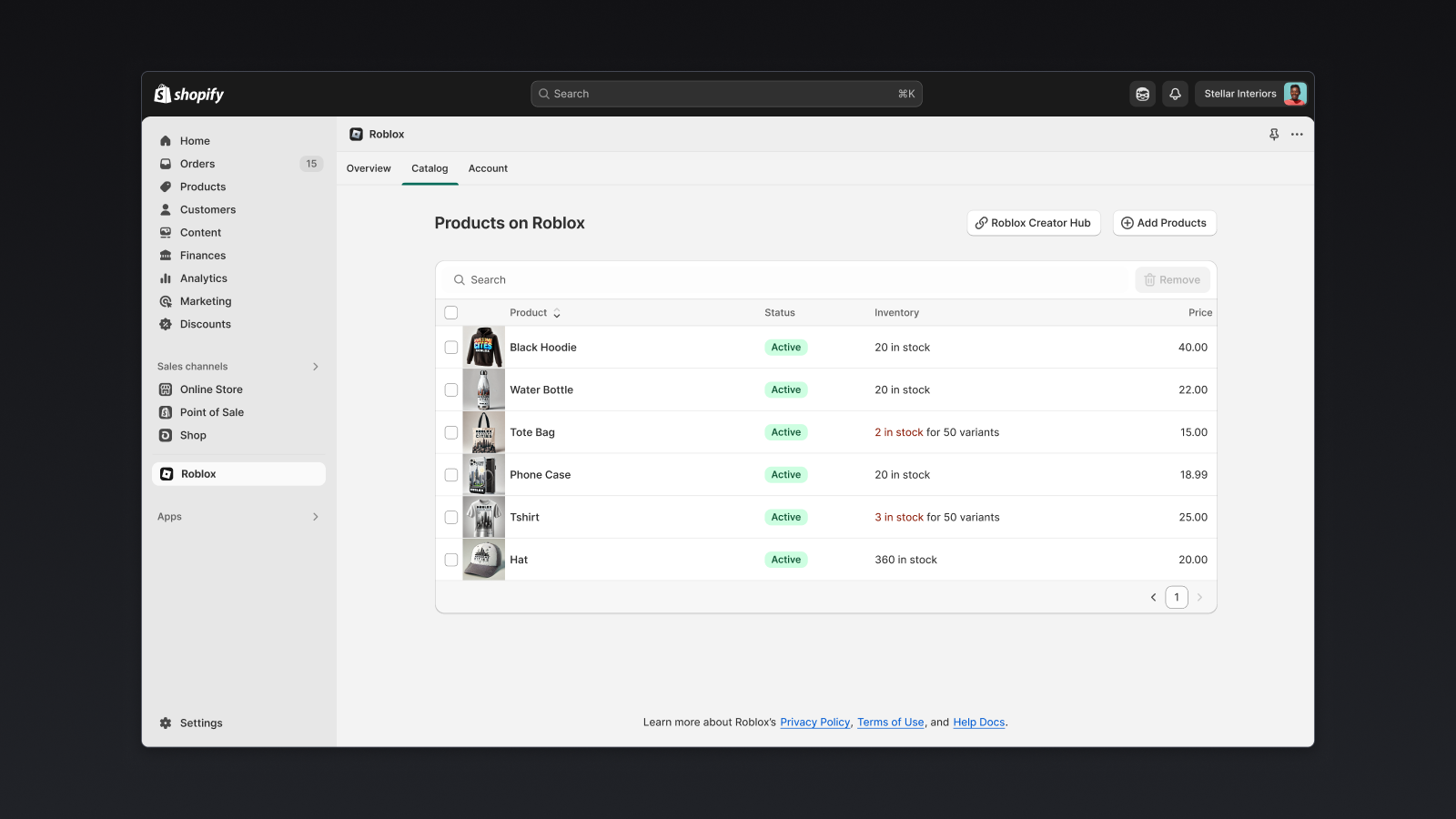Click the Discounts badge icon
The image size is (1456, 819).
click(x=166, y=324)
